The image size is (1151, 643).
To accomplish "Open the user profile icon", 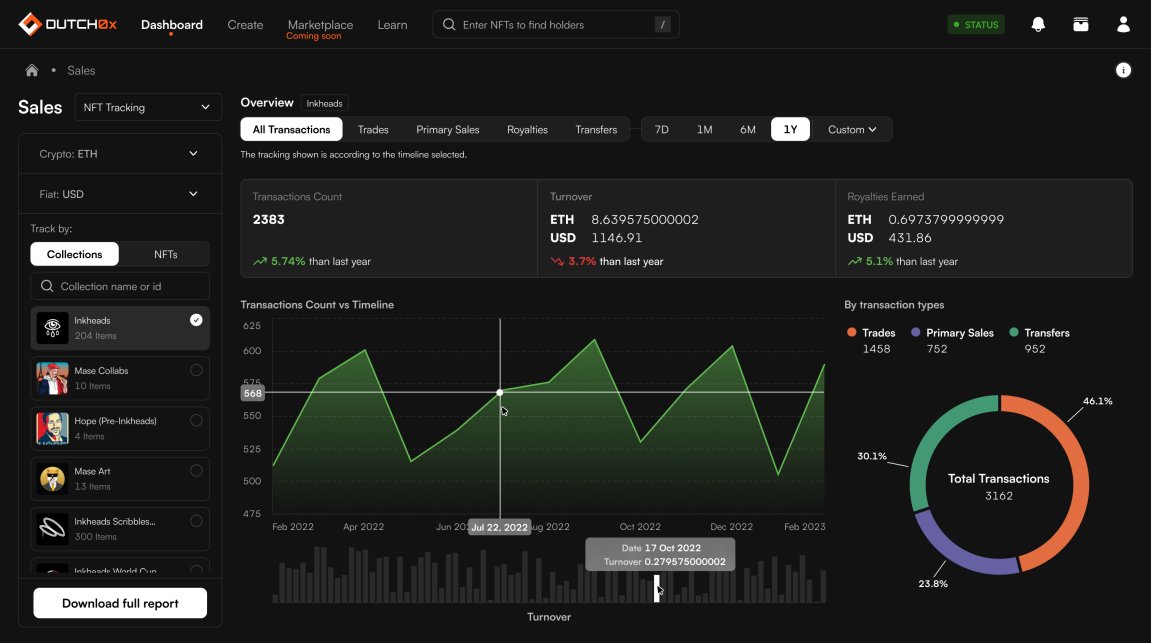I will (1123, 24).
